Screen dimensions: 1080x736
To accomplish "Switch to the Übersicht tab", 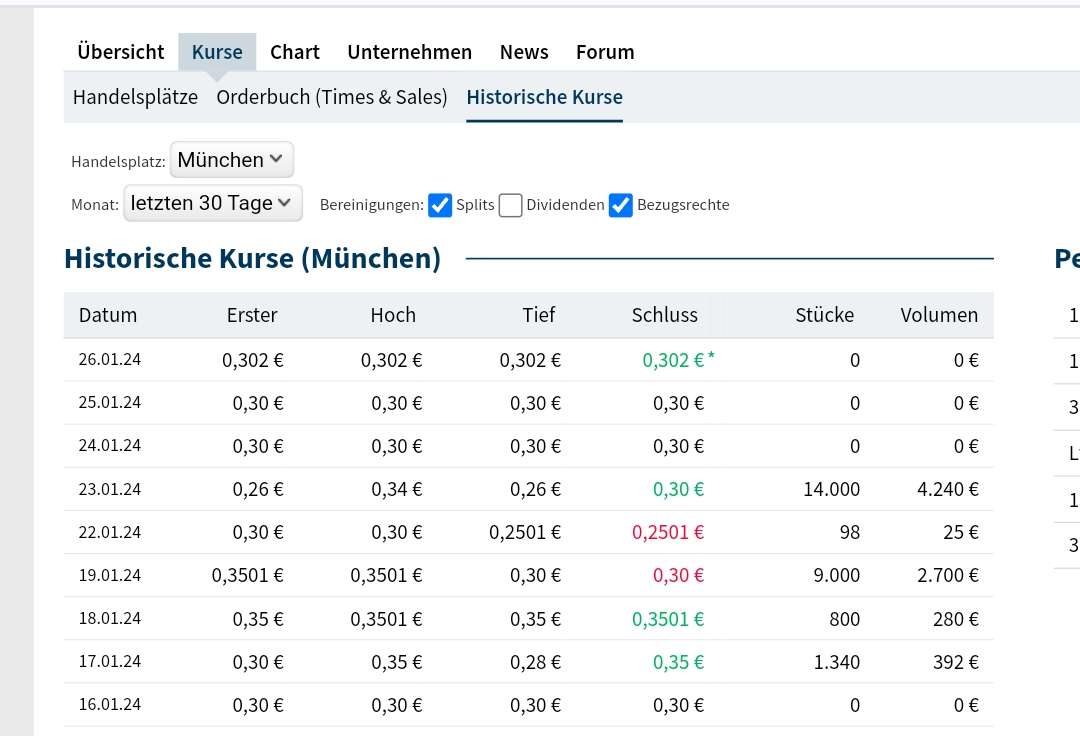I will coord(120,51).
